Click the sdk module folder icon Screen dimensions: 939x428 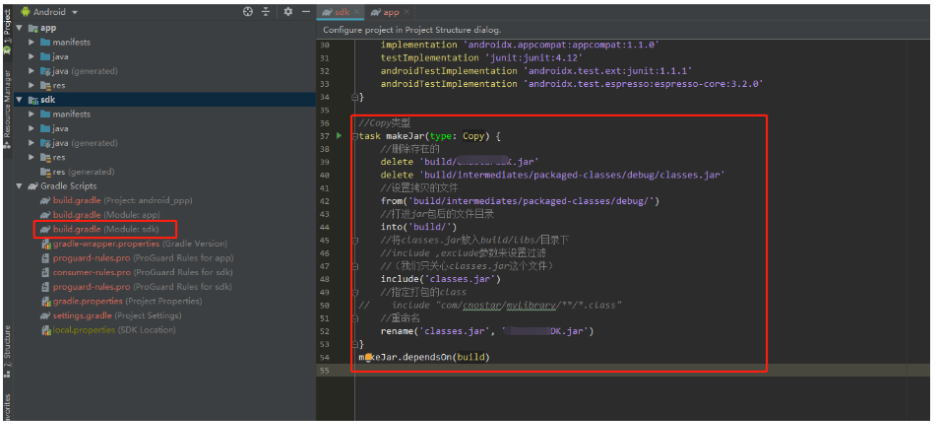(x=33, y=100)
